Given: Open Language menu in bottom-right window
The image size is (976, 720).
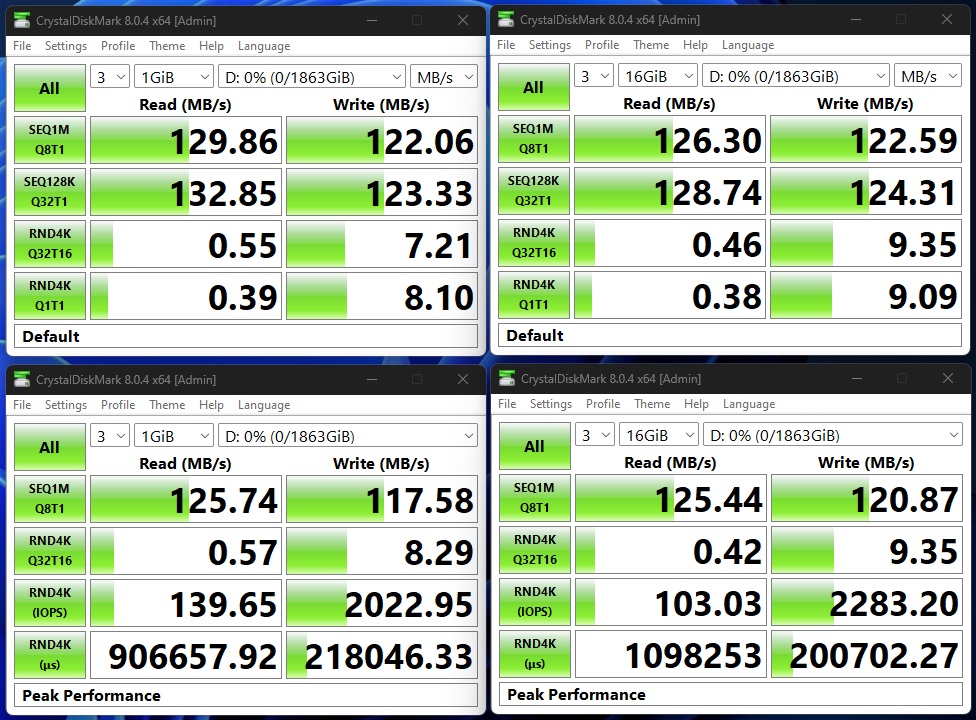Looking at the screenshot, I should pyautogui.click(x=749, y=403).
